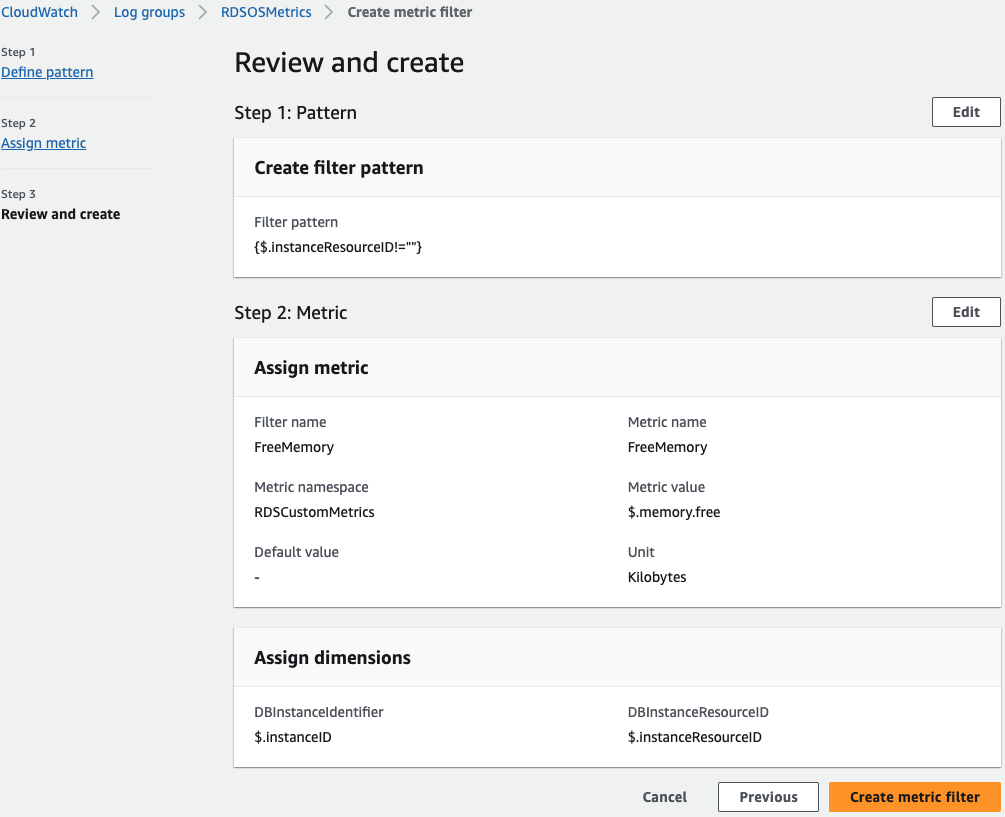This screenshot has width=1005, height=817.
Task: Click the chevron icon after RDSOSMetrics breadcrumb
Action: 329,13
